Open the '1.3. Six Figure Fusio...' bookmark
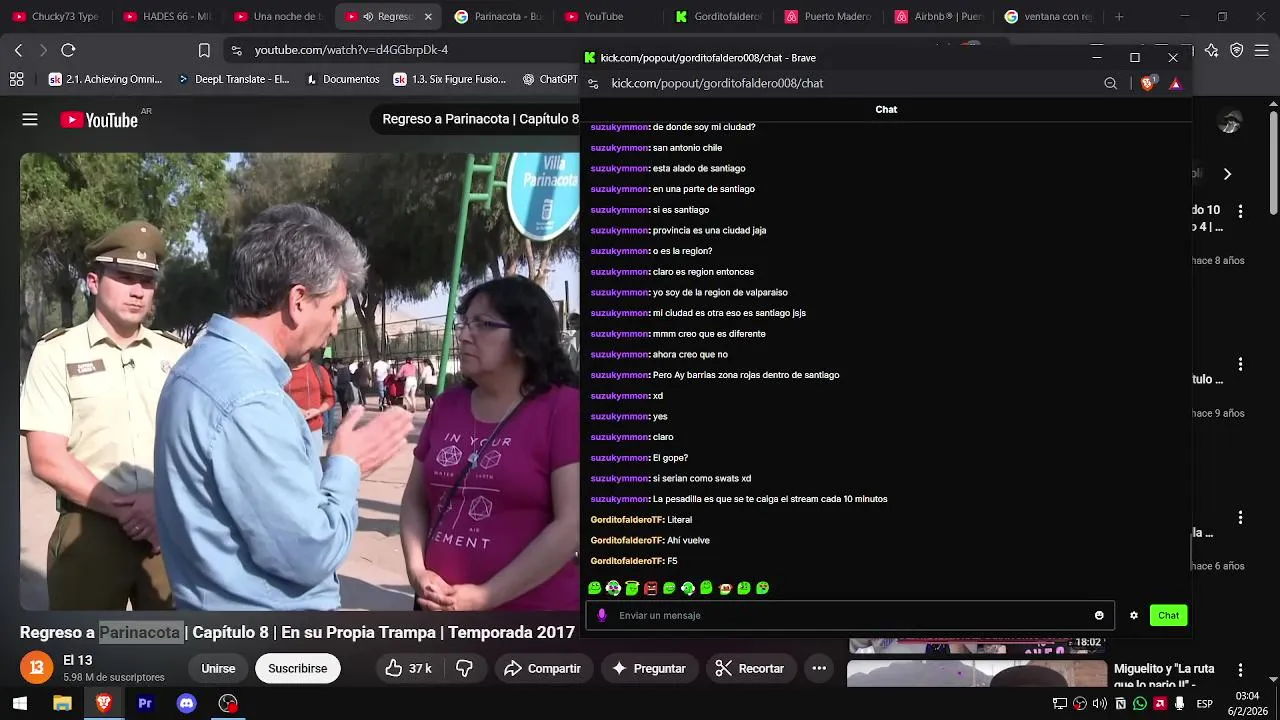The height and width of the screenshot is (720, 1280). click(450, 79)
